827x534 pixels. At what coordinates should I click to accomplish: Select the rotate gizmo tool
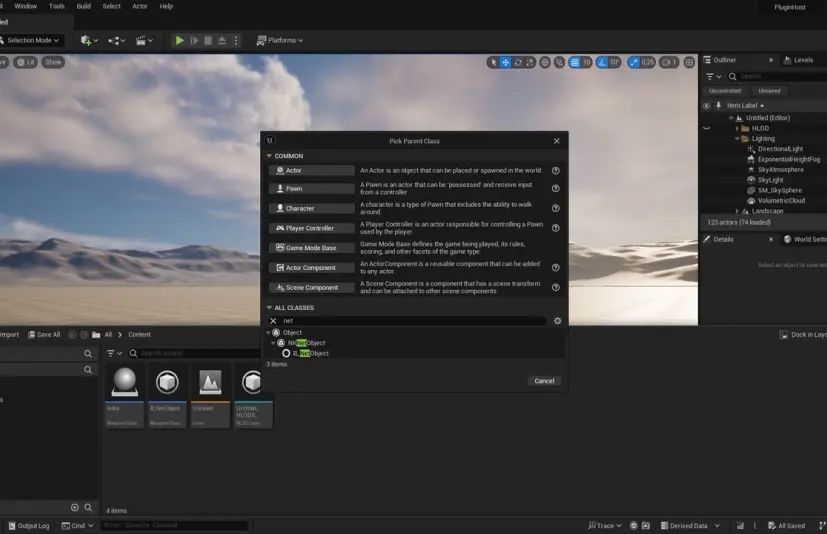click(x=518, y=62)
